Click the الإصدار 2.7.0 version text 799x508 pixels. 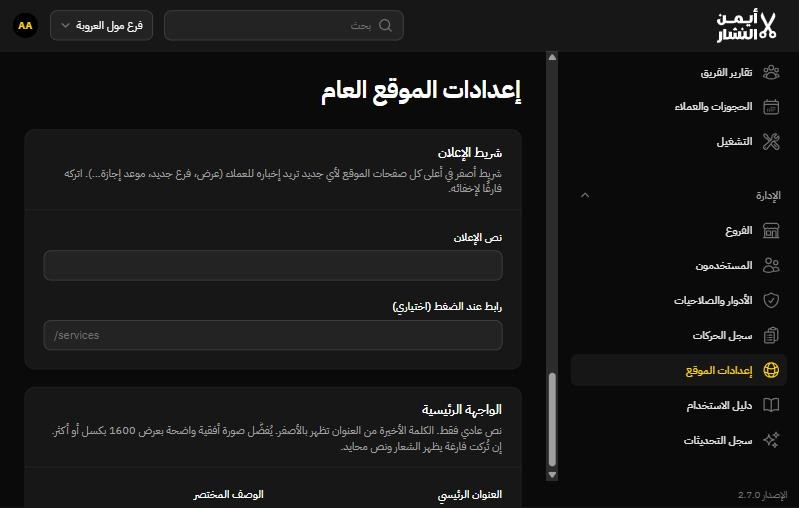(762, 495)
